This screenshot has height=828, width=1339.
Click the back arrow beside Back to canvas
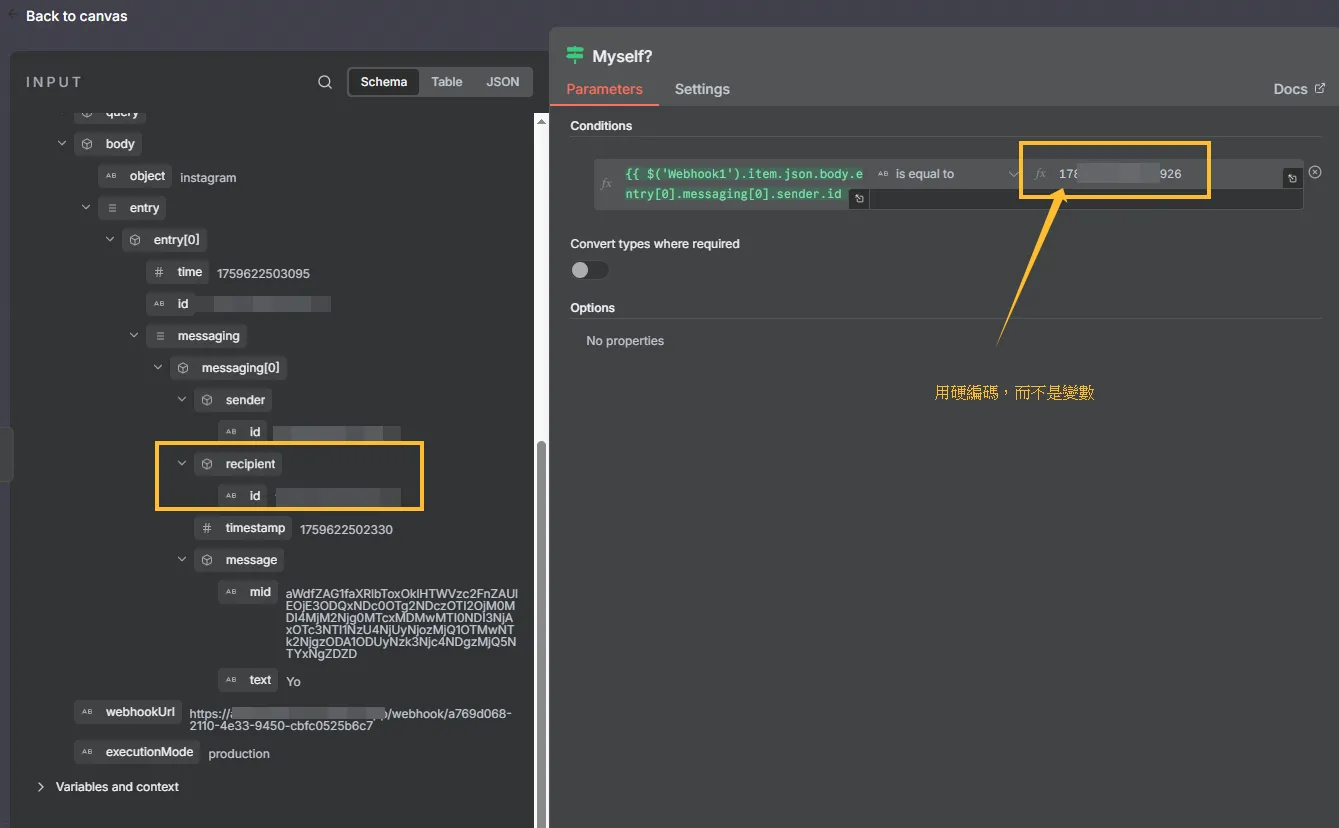click(13, 15)
